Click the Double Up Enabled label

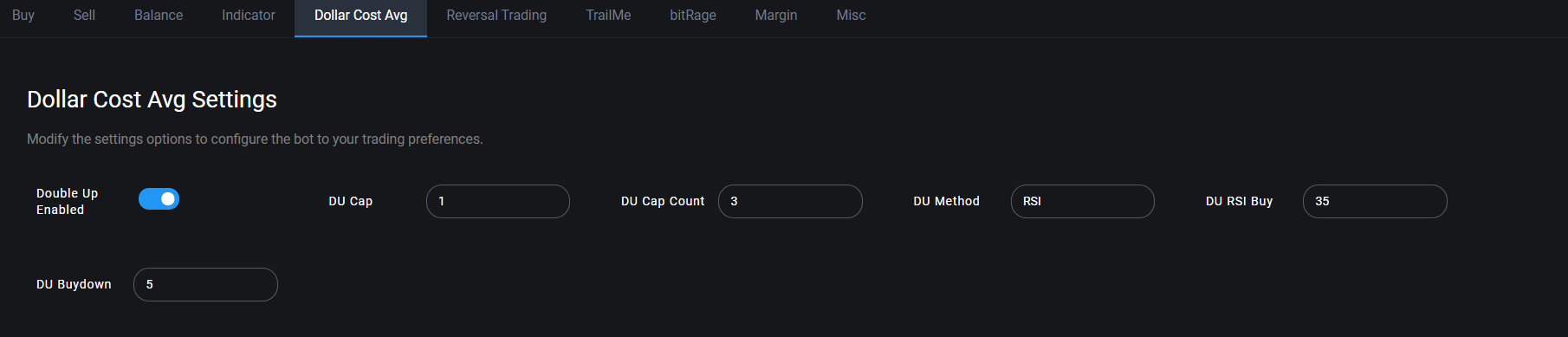click(68, 201)
